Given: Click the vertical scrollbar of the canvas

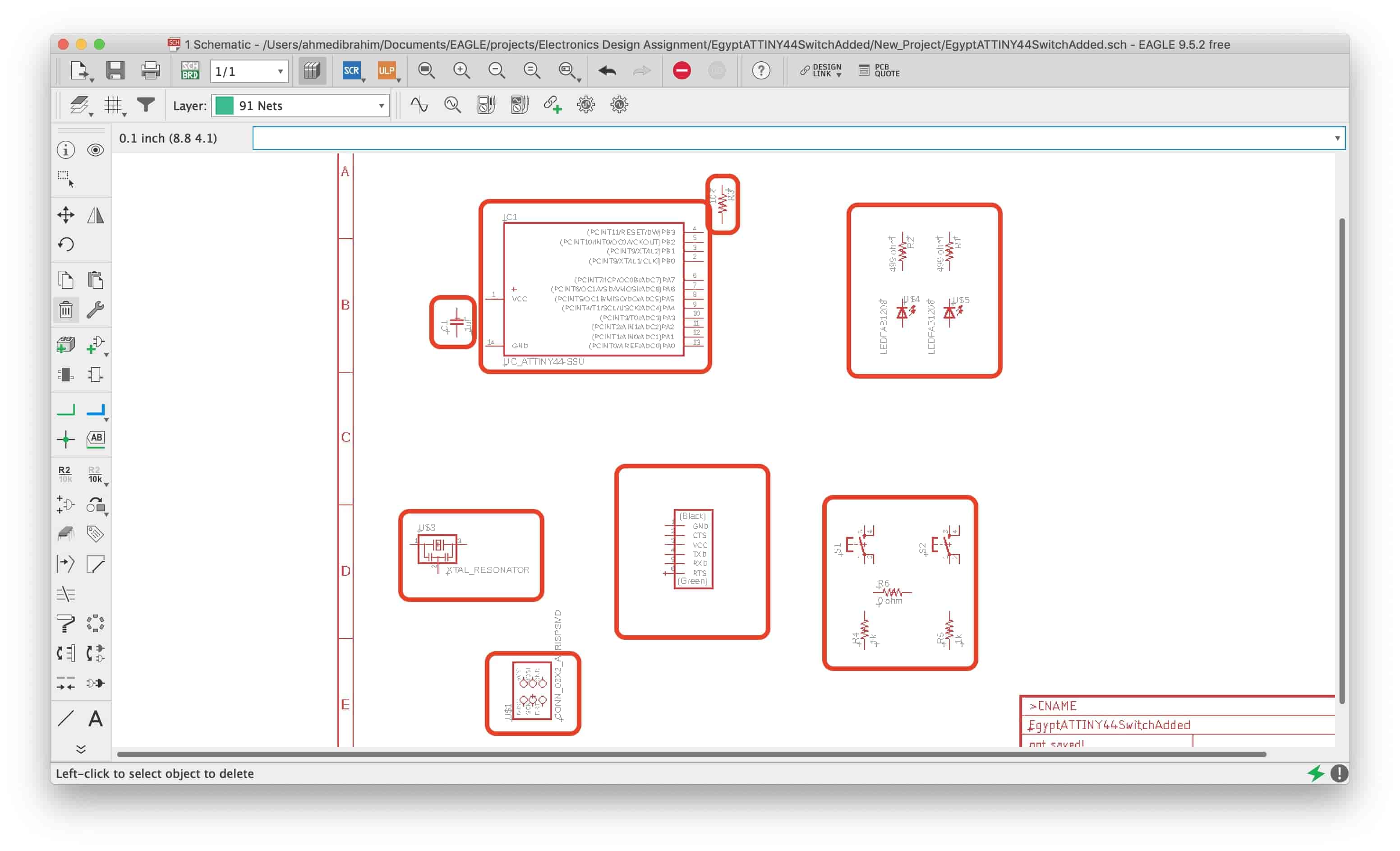Looking at the screenshot, I should click(1341, 460).
